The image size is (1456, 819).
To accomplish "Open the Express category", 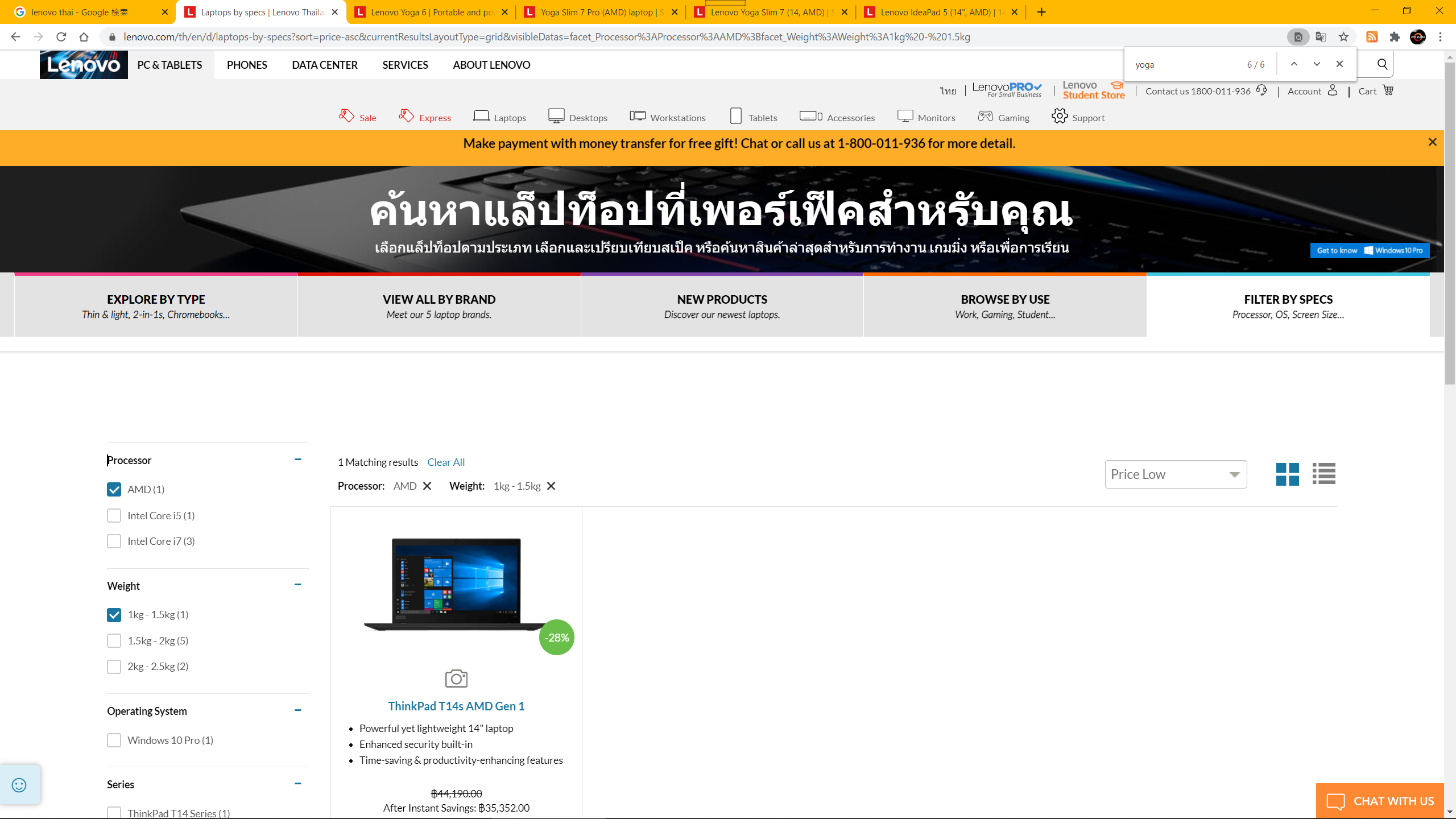I will point(425,117).
